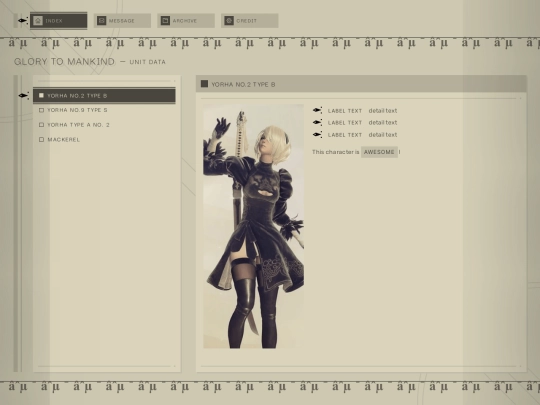Viewport: 540px width, 405px height.
Task: Click the UNIT DATA subtitle
Action: (x=147, y=62)
